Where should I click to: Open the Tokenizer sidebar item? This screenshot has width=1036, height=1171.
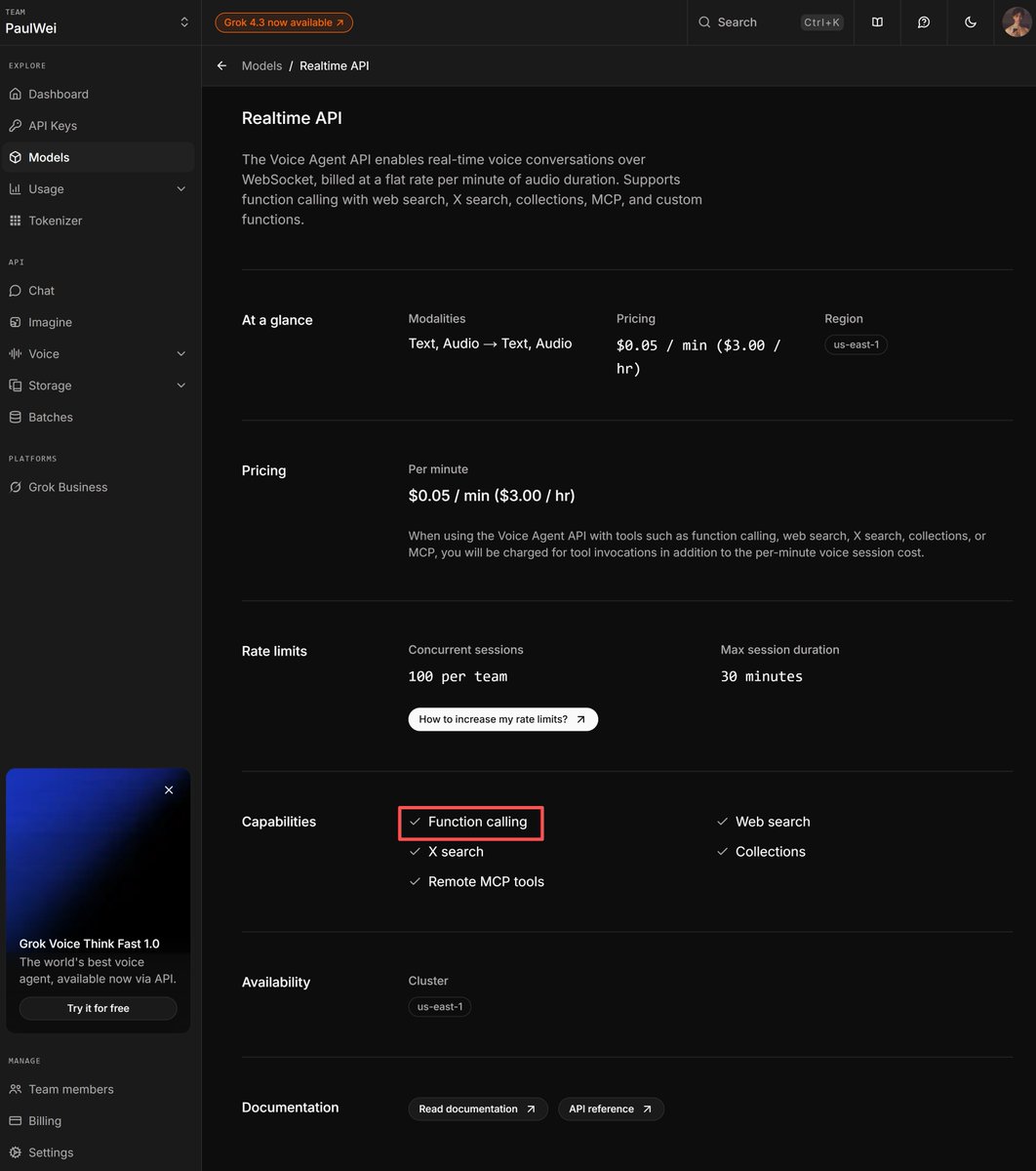[x=98, y=221]
